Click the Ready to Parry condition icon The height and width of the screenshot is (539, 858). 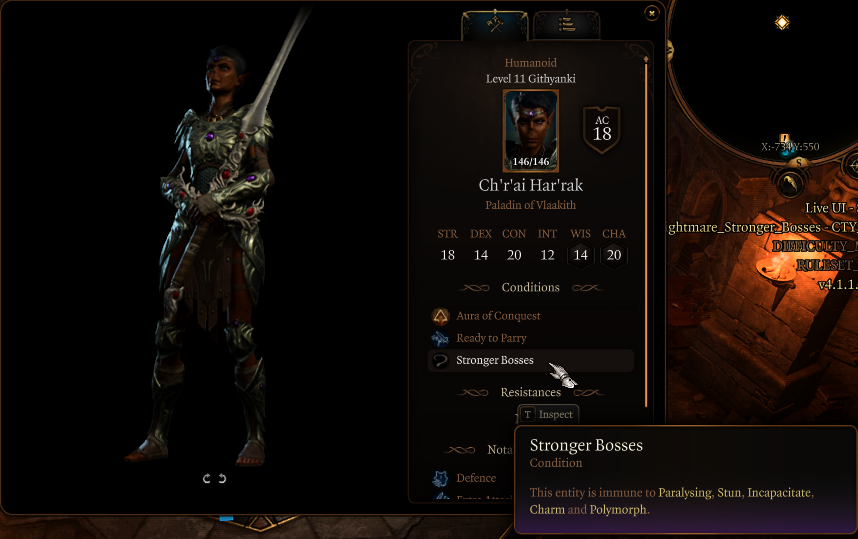(440, 338)
